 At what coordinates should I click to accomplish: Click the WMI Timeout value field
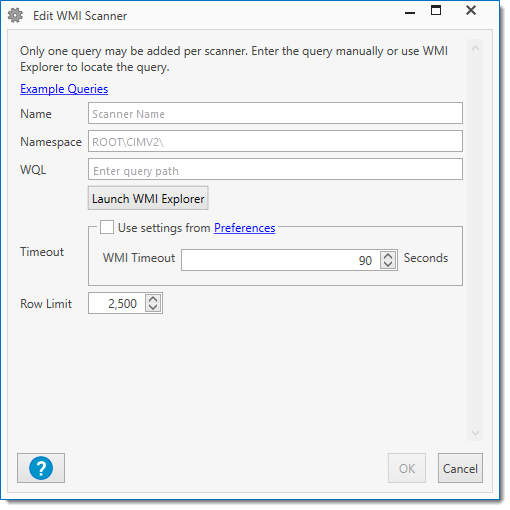click(x=281, y=260)
